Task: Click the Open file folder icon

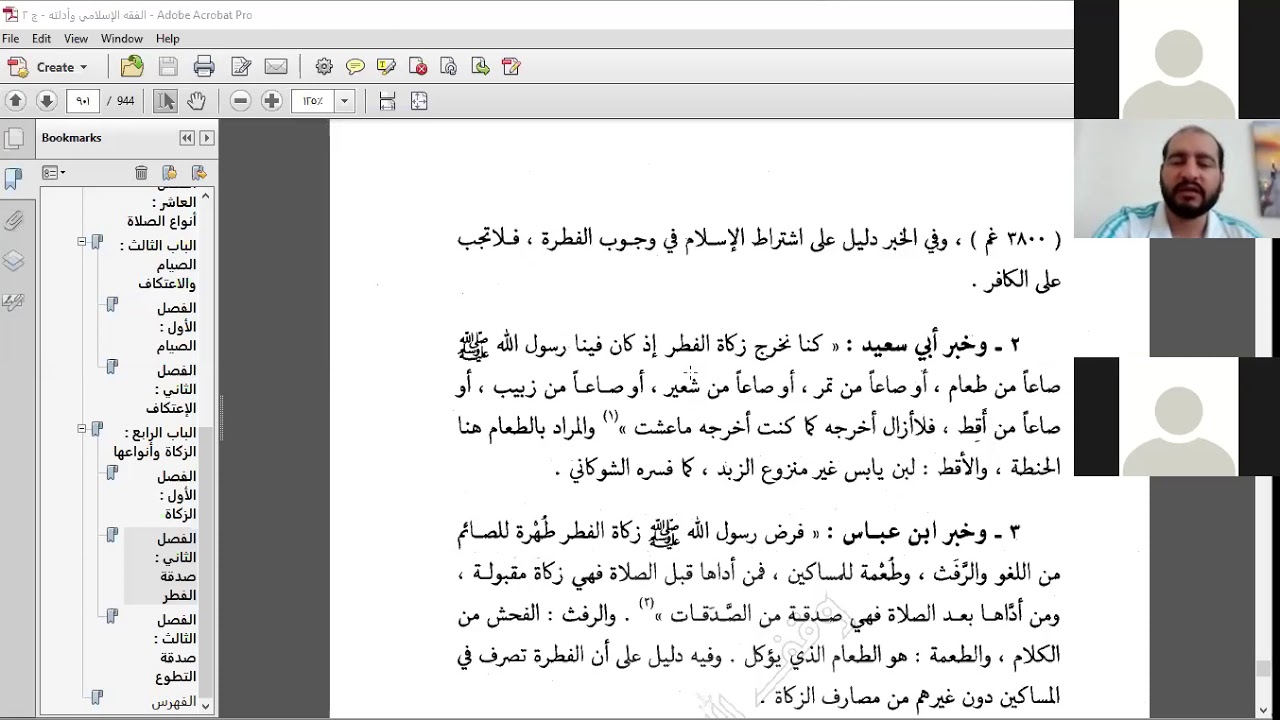Action: (132, 67)
